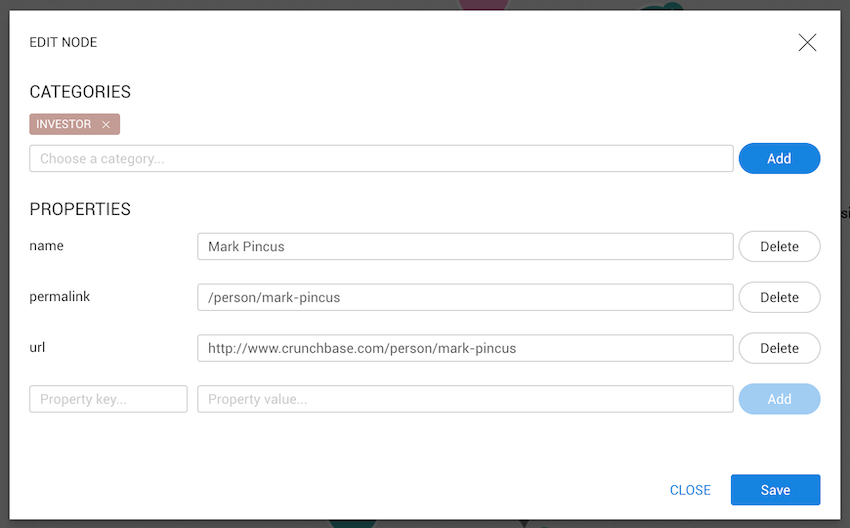
Task: Click the INVESTOR category chip label
Action: 64,124
